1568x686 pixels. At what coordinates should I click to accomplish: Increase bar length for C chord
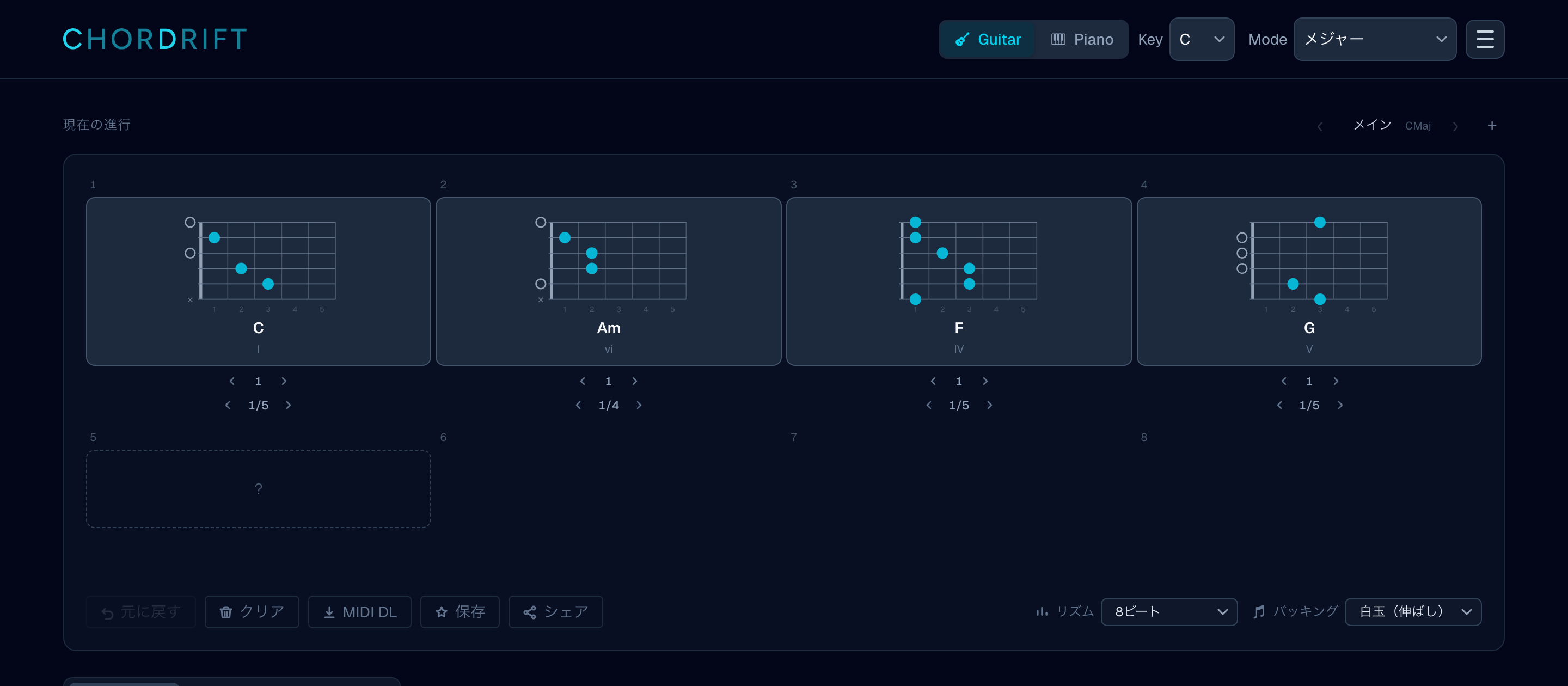click(x=284, y=381)
